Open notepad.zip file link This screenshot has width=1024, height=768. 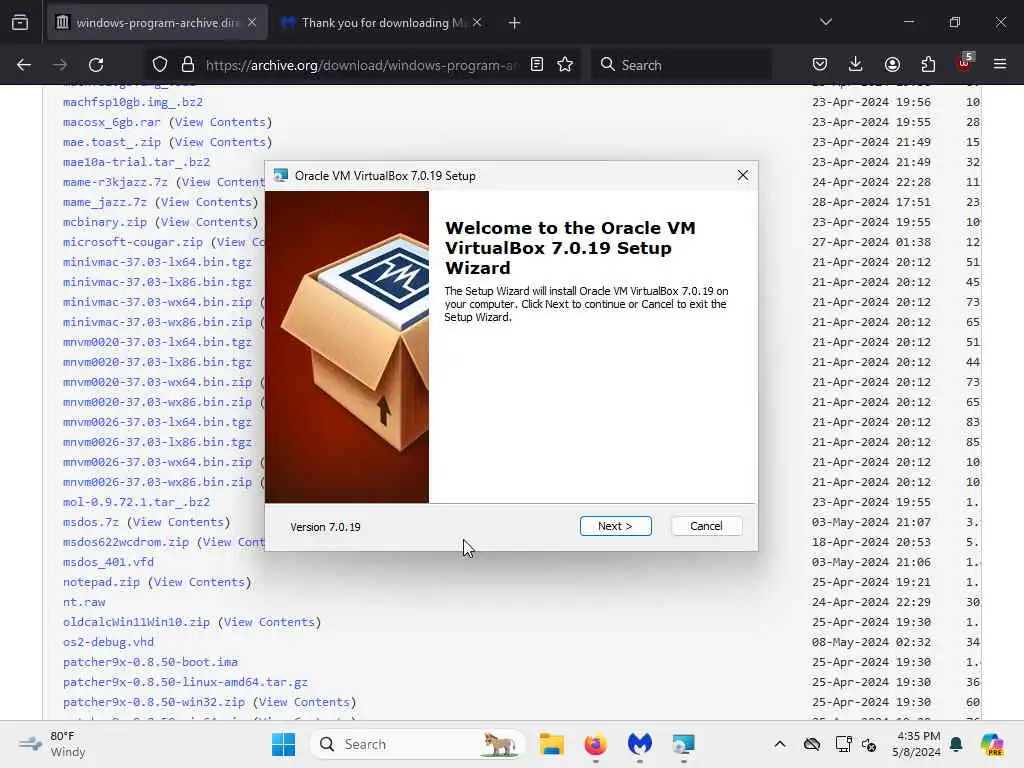[101, 582]
